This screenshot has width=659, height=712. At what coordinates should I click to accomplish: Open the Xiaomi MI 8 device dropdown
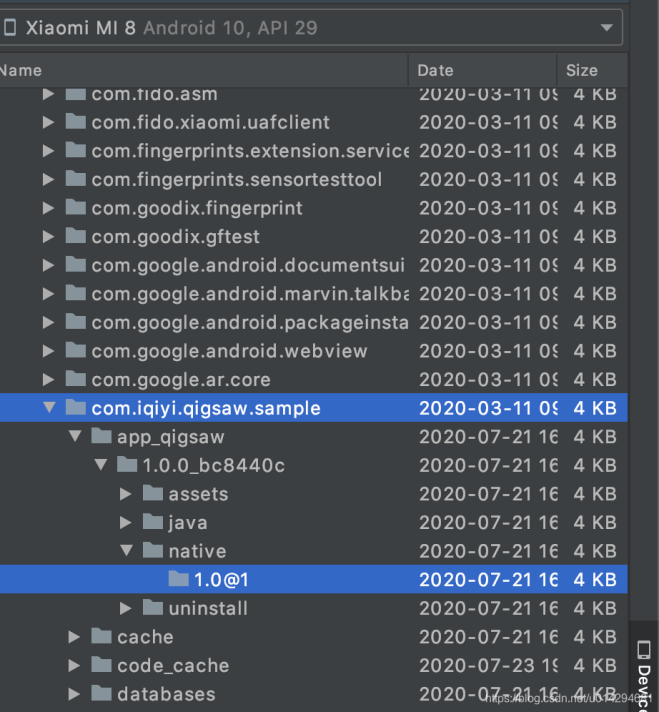tap(310, 28)
